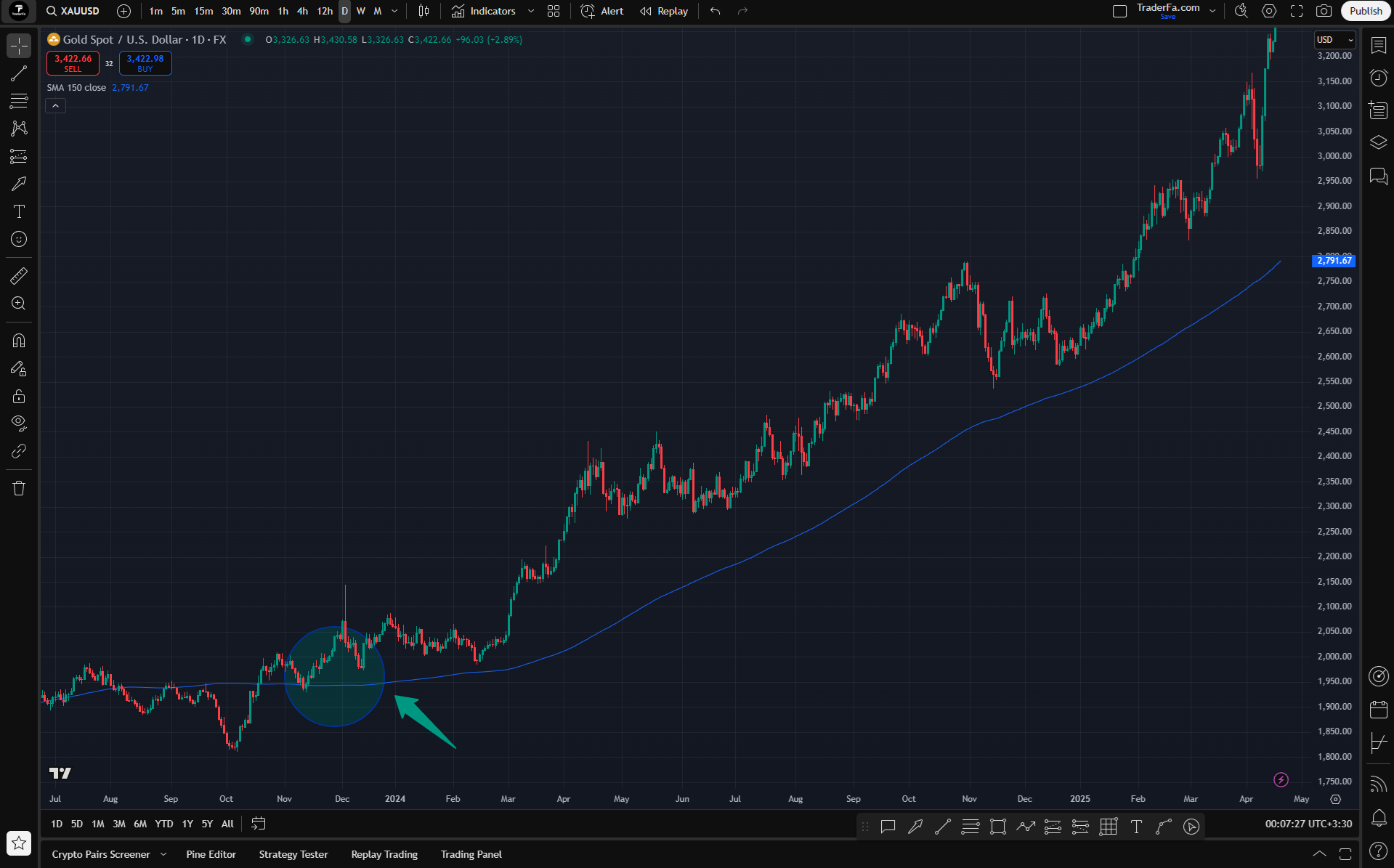Open the Trading Panel tab
This screenshot has width=1394, height=868.
click(x=471, y=854)
